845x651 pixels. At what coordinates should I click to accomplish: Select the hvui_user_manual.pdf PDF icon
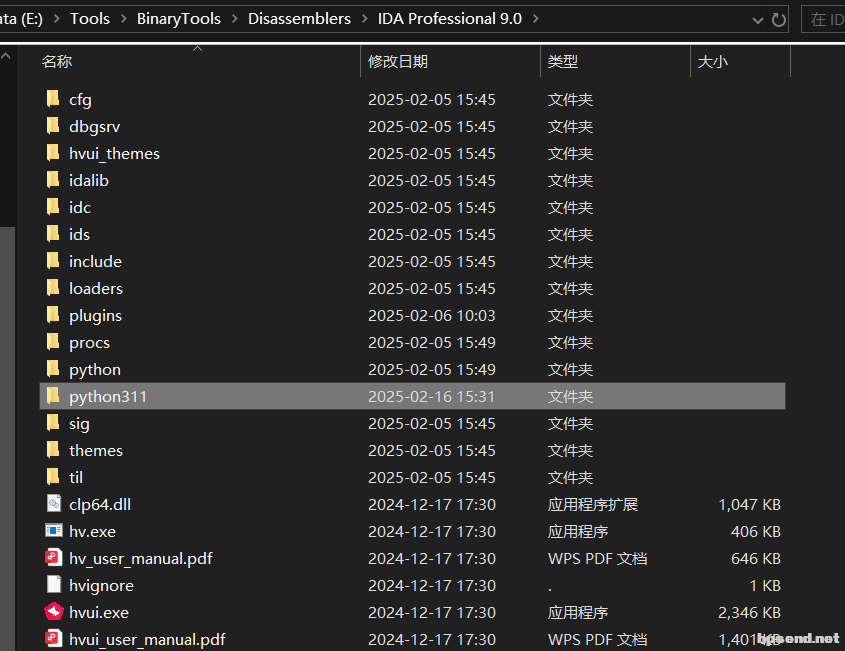click(x=53, y=639)
